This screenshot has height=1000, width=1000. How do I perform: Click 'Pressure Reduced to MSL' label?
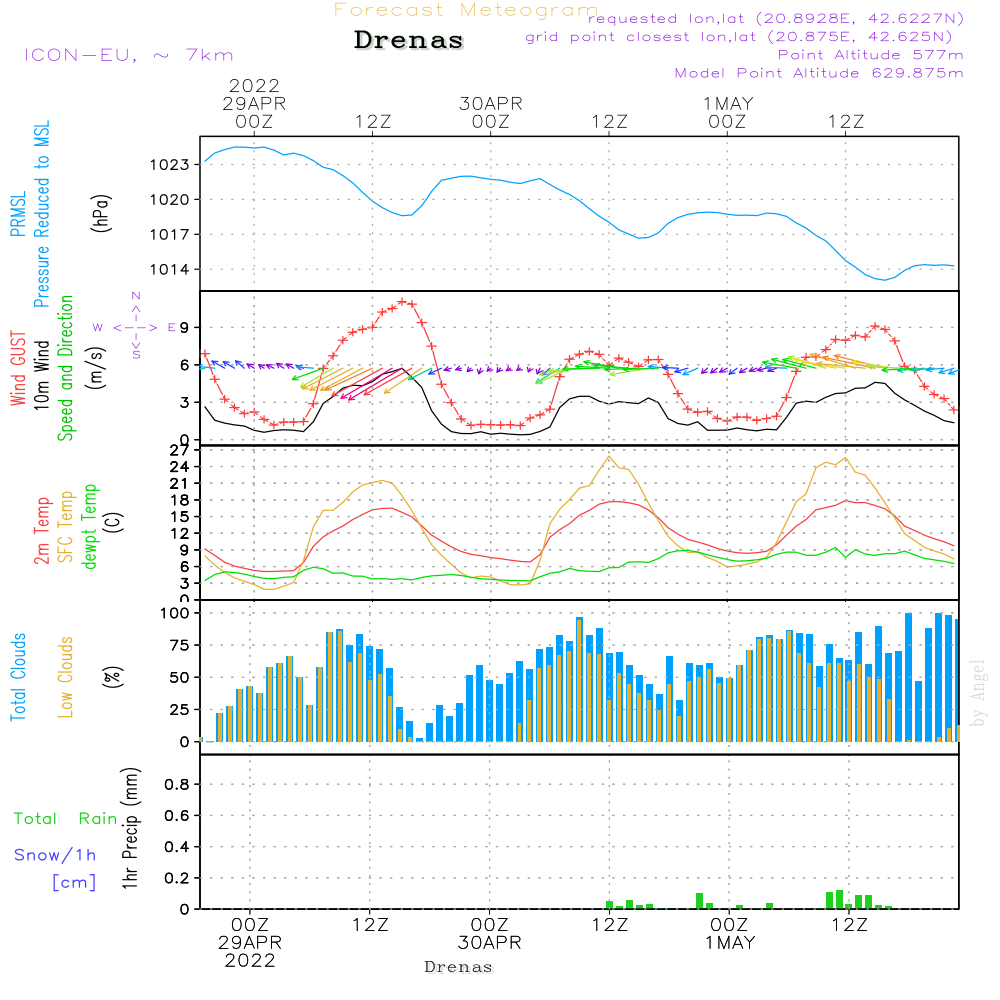(x=41, y=214)
